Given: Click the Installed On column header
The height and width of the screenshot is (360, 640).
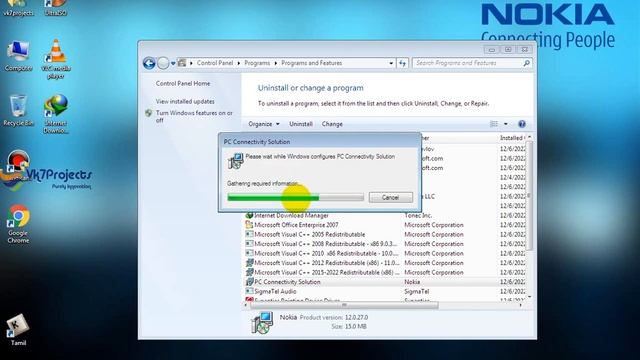Looking at the screenshot, I should click(512, 138).
